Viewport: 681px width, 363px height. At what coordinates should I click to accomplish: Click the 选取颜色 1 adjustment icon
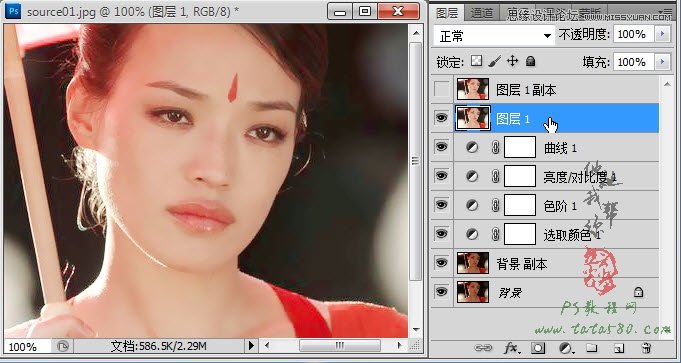pyautogui.click(x=472, y=234)
